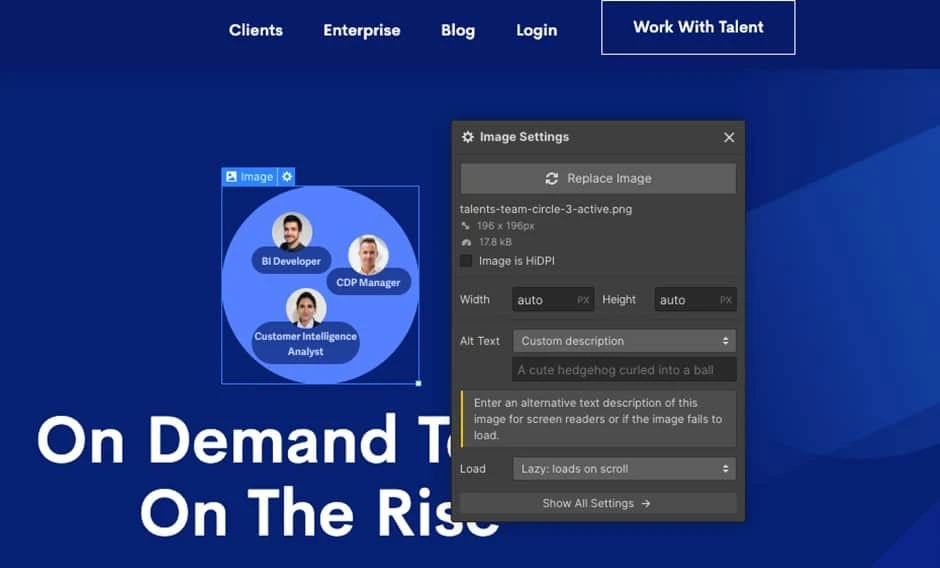Enable the Image is HiDPI checkbox
The height and width of the screenshot is (568, 940).
(x=466, y=261)
